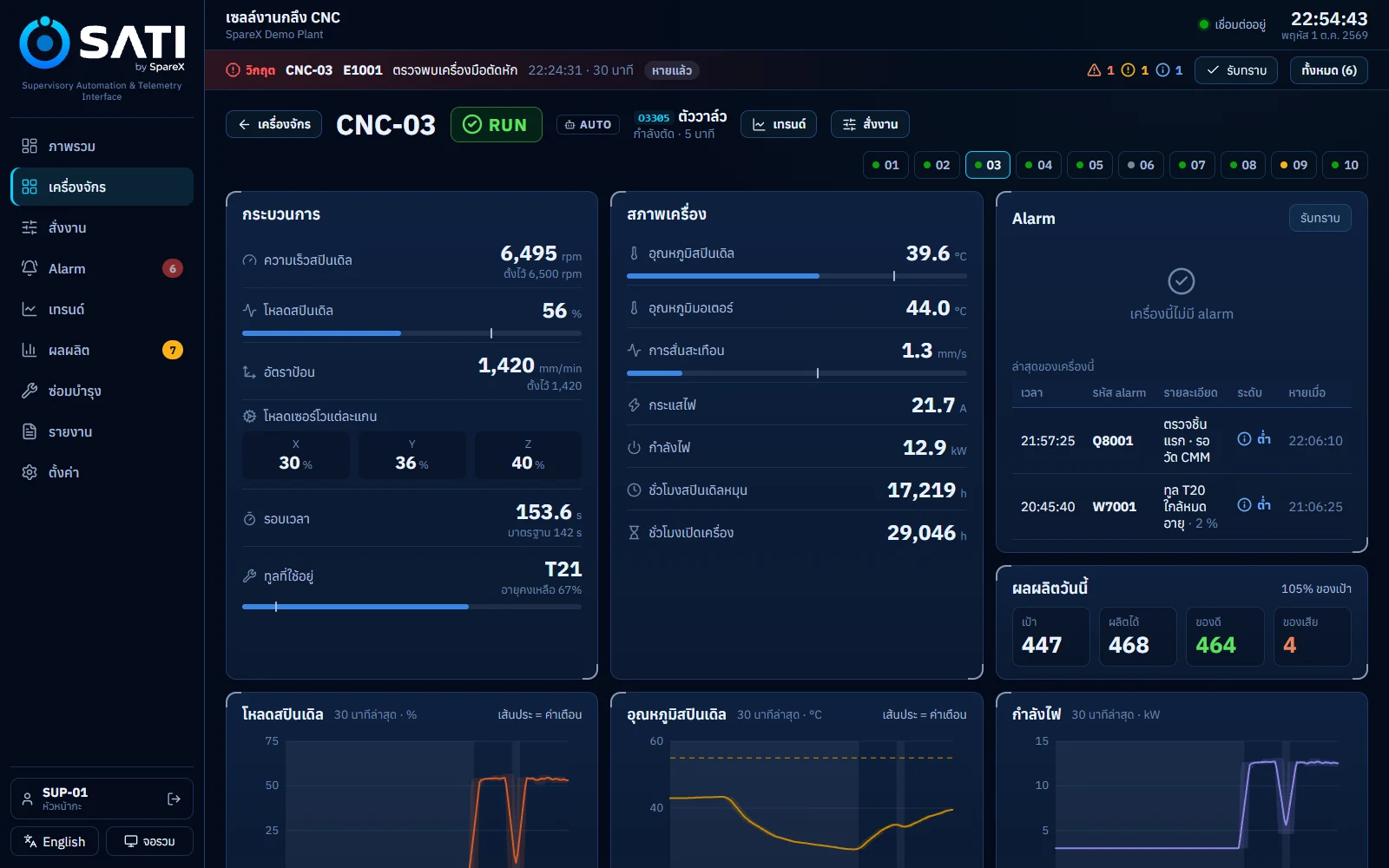Click the สั่งงาน button in the machine header

(870, 124)
